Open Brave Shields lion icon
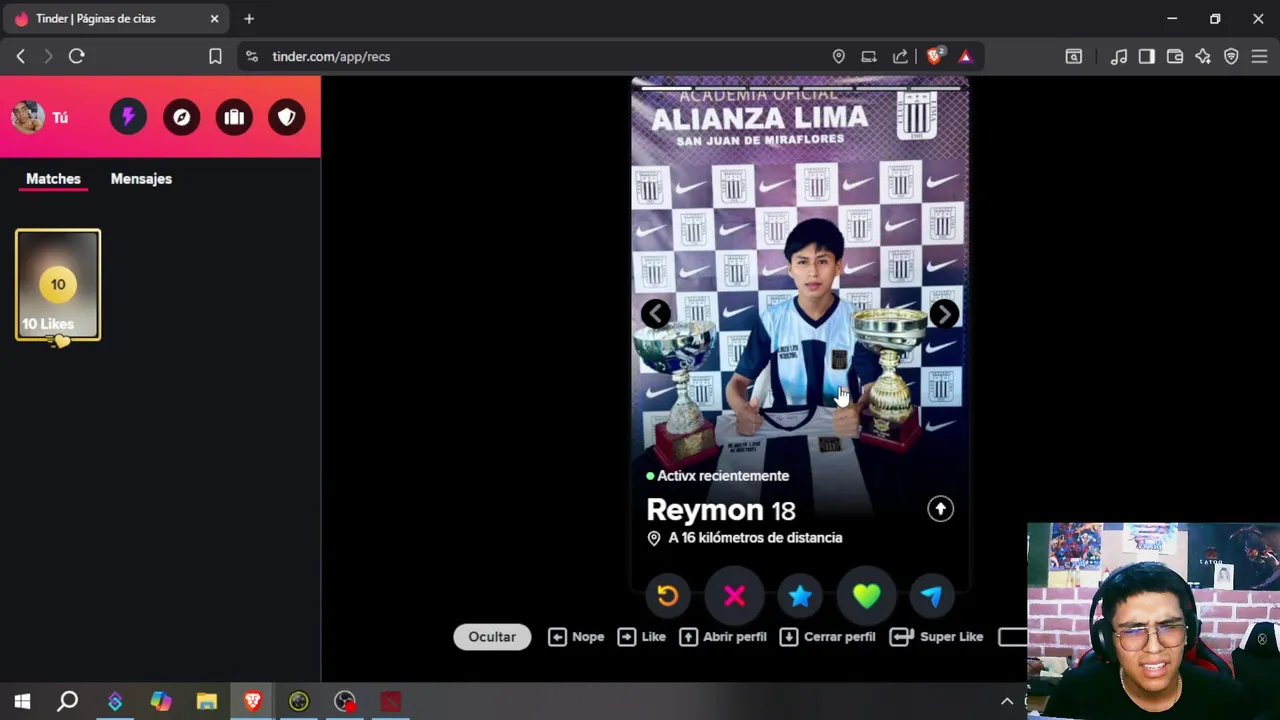This screenshot has width=1280, height=720. pyautogui.click(x=935, y=56)
